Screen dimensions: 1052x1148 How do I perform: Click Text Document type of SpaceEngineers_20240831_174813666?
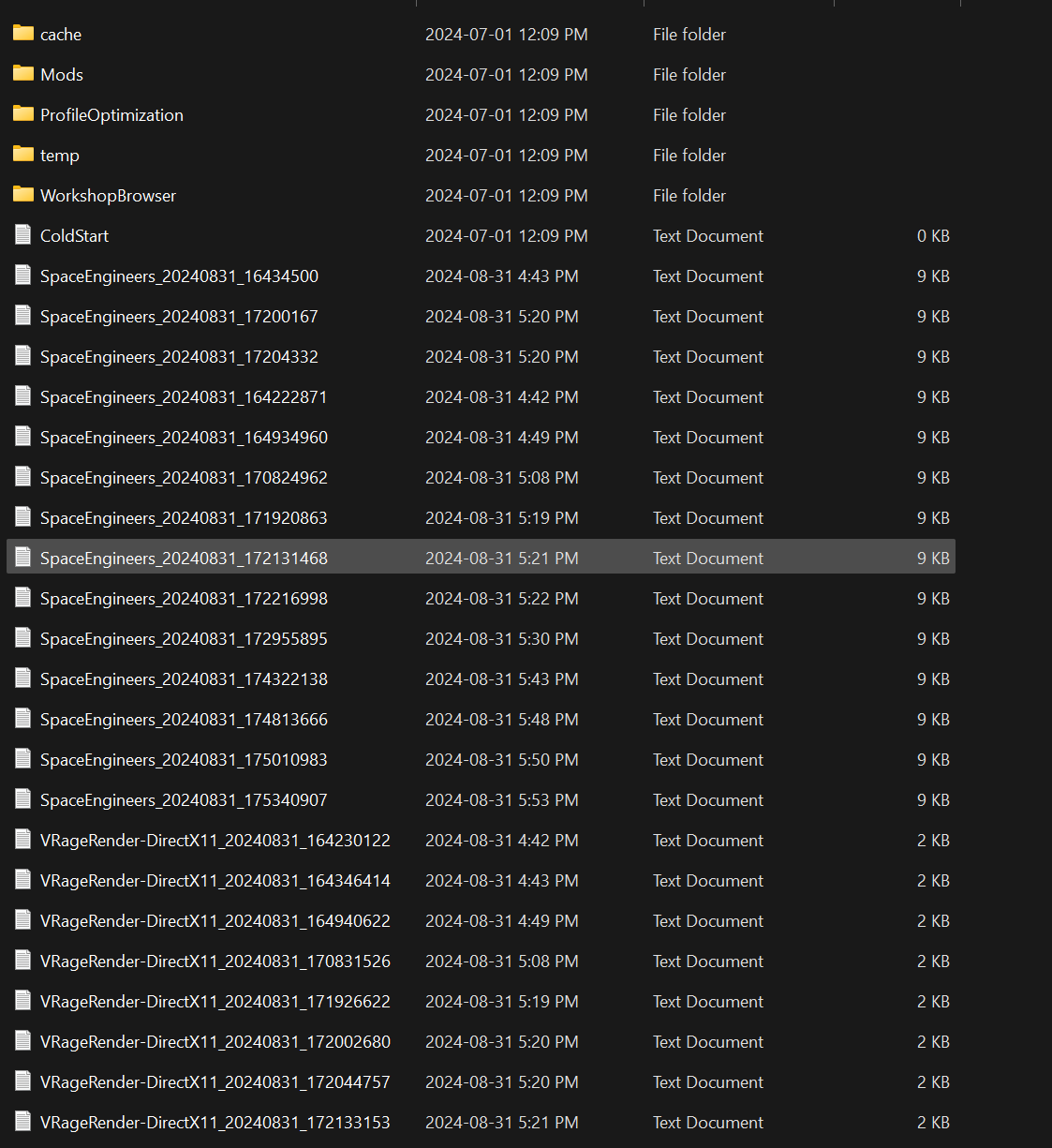point(708,720)
